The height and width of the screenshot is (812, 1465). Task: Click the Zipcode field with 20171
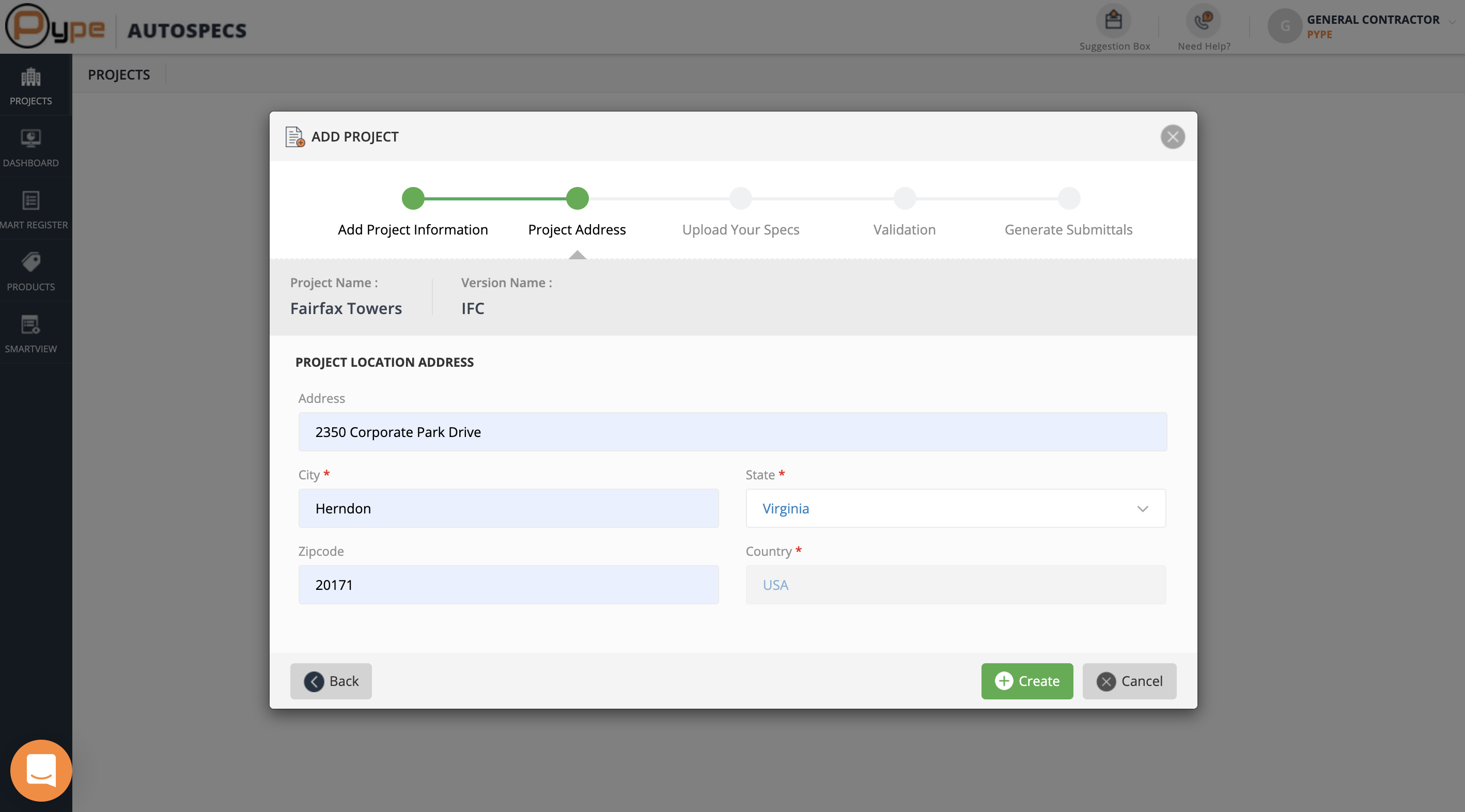click(508, 585)
